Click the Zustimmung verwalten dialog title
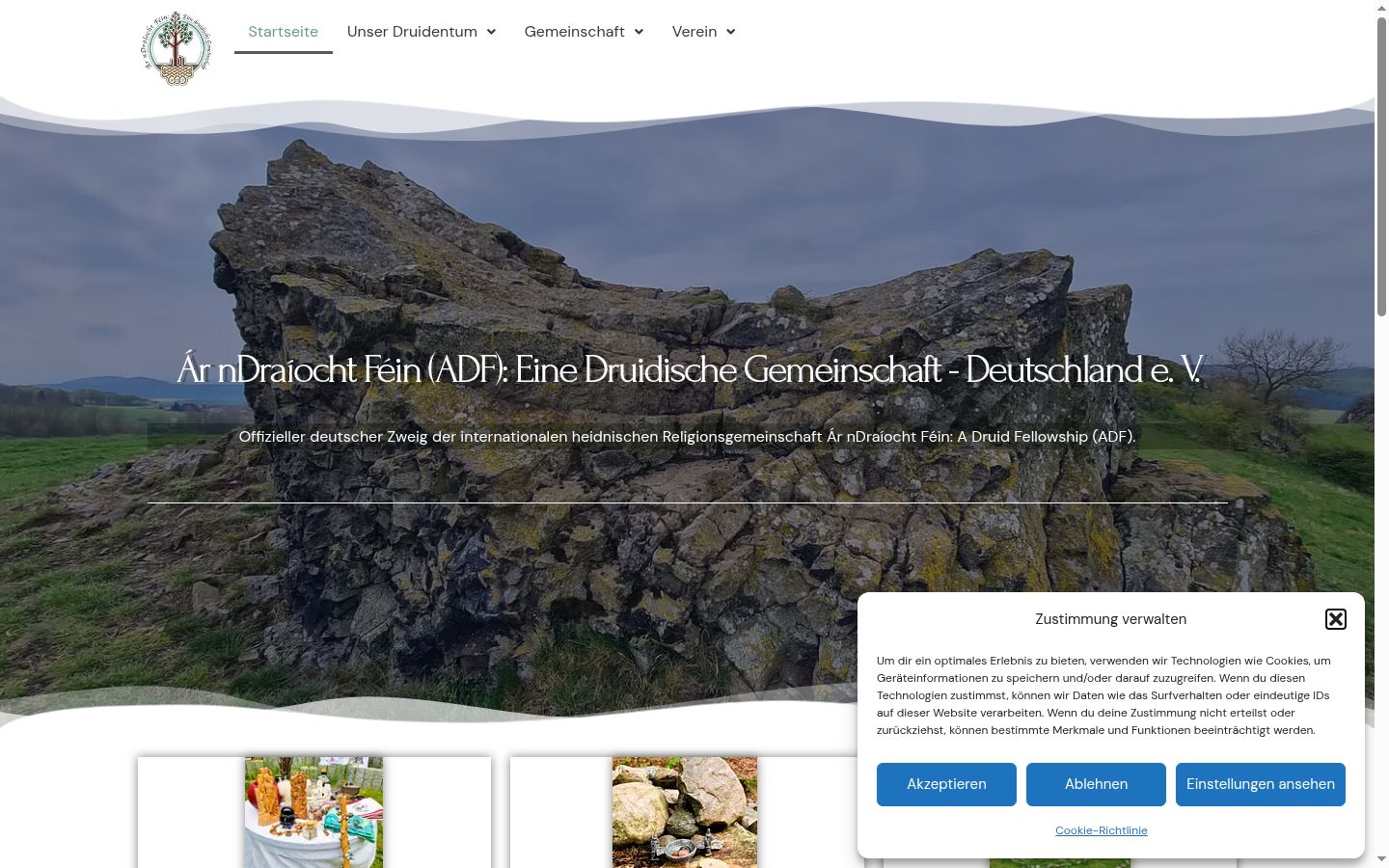The height and width of the screenshot is (868, 1389). click(1111, 619)
